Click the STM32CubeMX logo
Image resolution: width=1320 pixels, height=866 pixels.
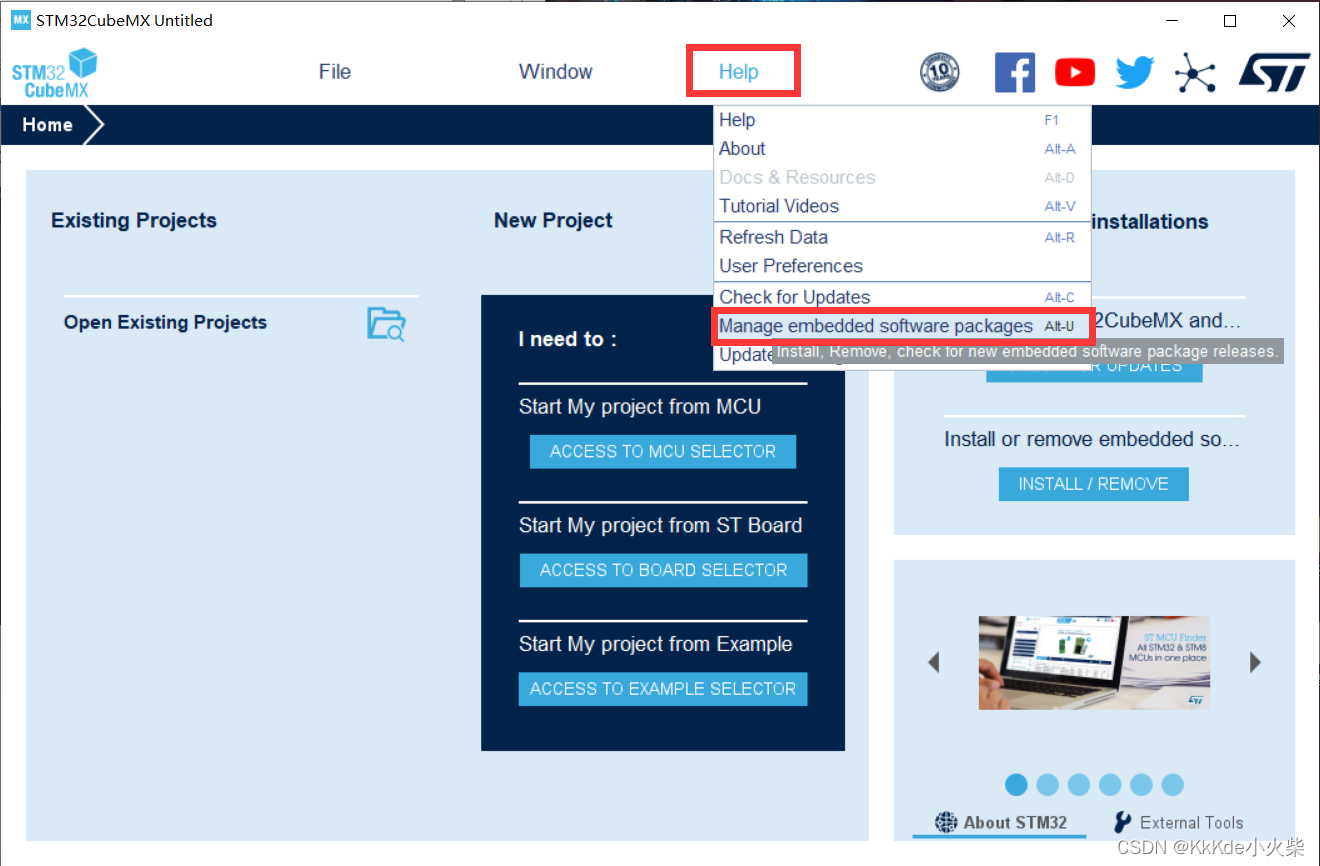[x=54, y=73]
